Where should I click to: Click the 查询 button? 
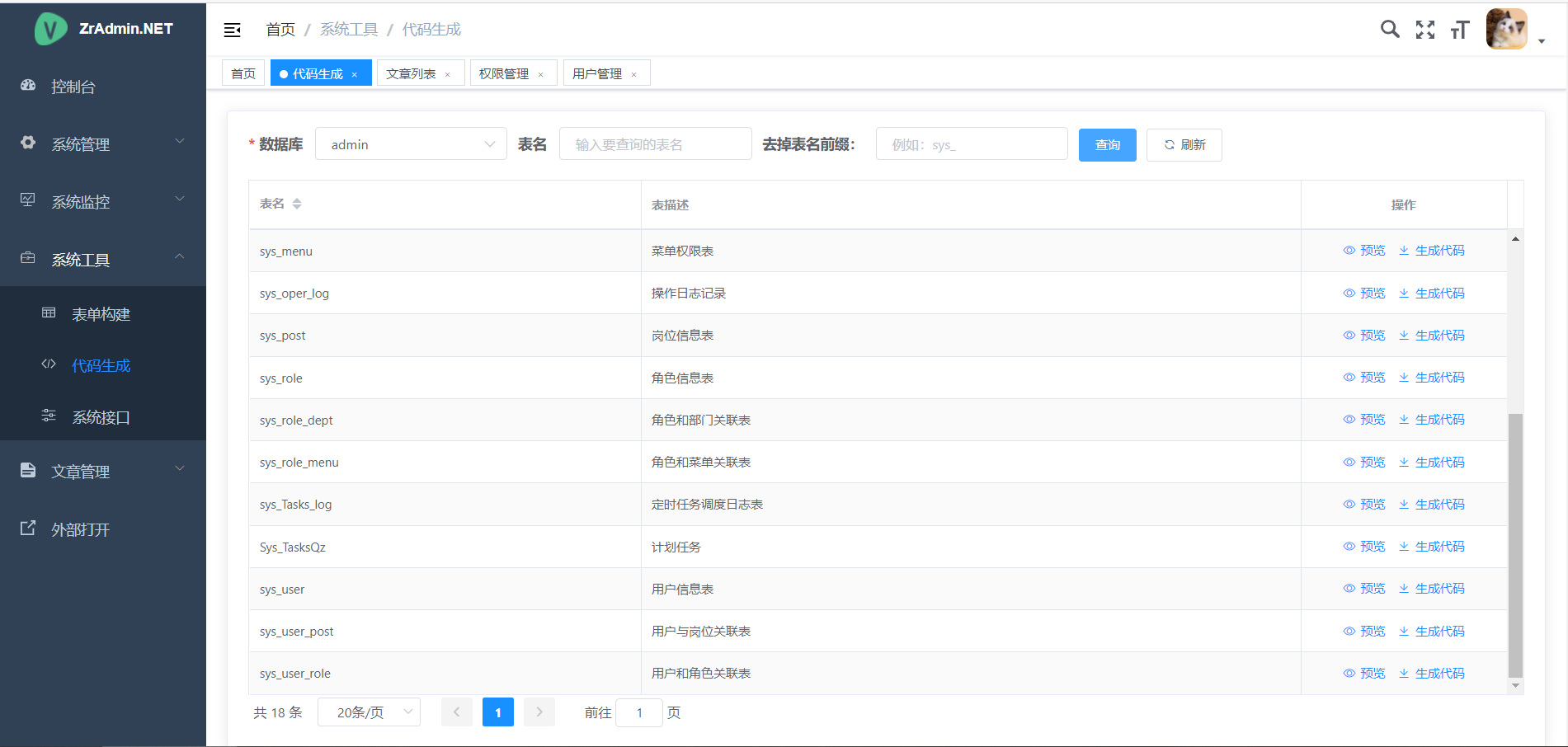(1107, 145)
